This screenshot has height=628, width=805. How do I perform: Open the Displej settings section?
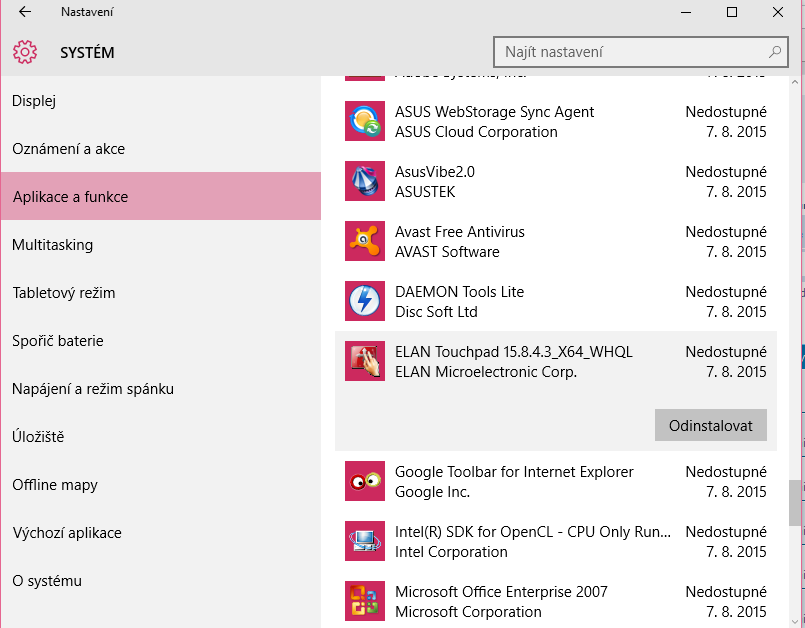(161, 101)
